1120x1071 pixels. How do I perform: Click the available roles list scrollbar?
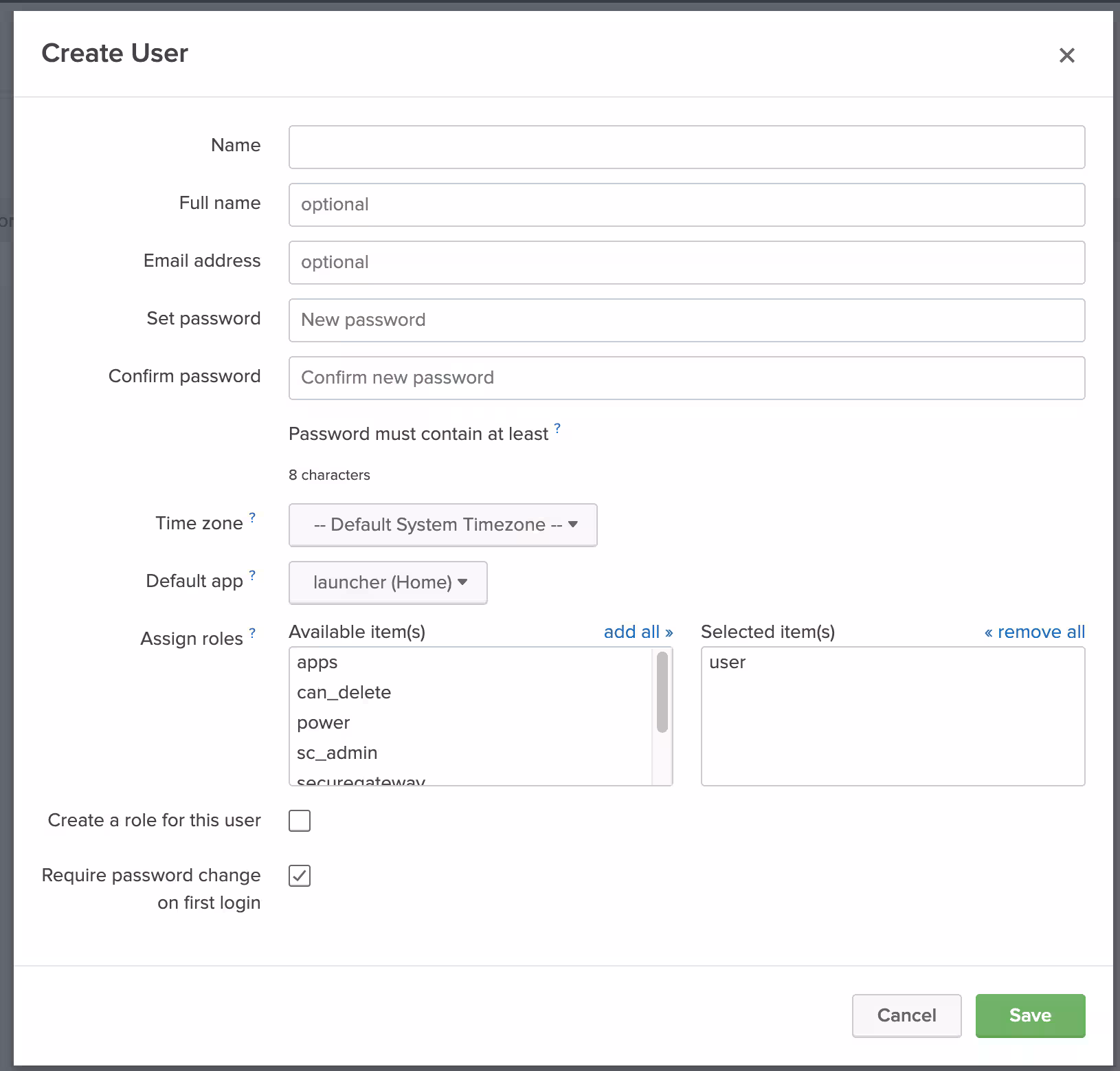coord(662,693)
